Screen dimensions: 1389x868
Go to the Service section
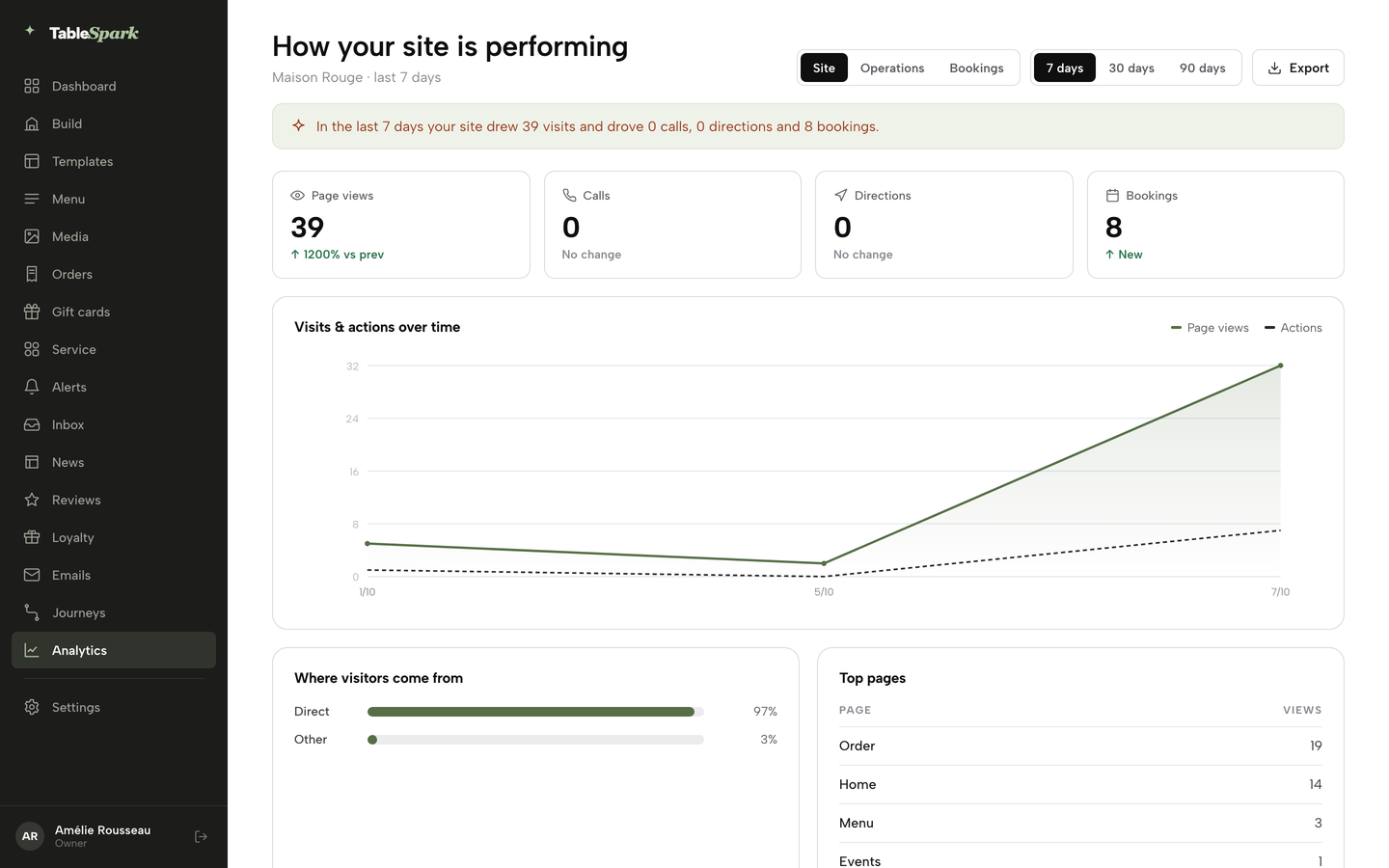click(114, 349)
